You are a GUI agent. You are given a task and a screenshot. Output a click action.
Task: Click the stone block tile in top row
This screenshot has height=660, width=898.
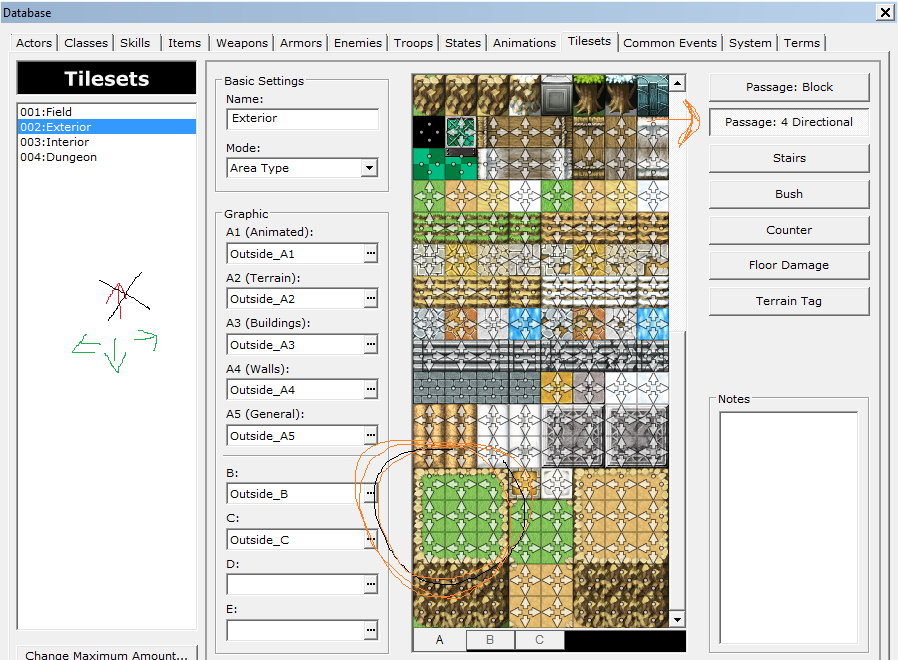click(x=557, y=95)
